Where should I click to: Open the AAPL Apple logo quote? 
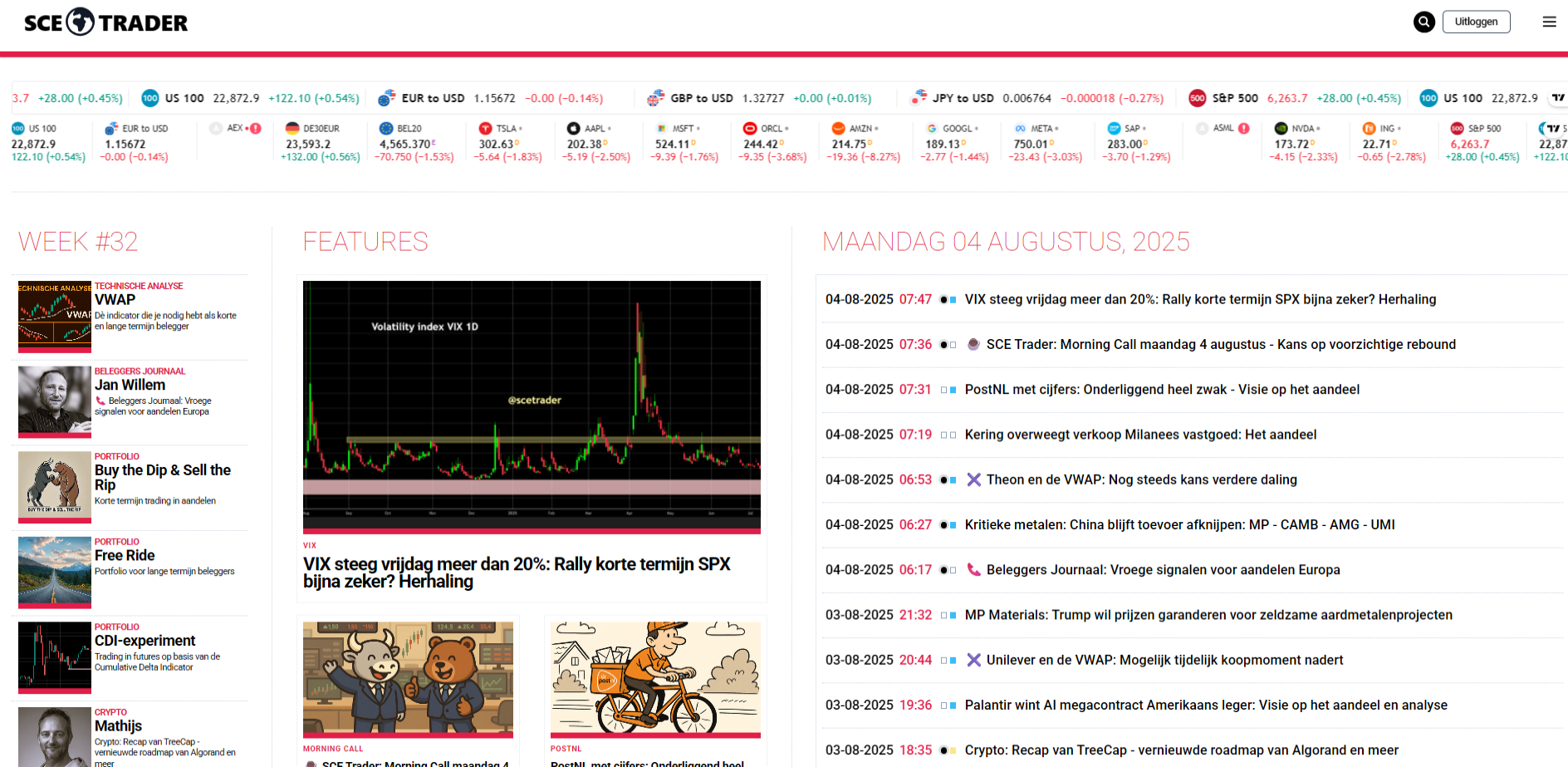coord(574,128)
